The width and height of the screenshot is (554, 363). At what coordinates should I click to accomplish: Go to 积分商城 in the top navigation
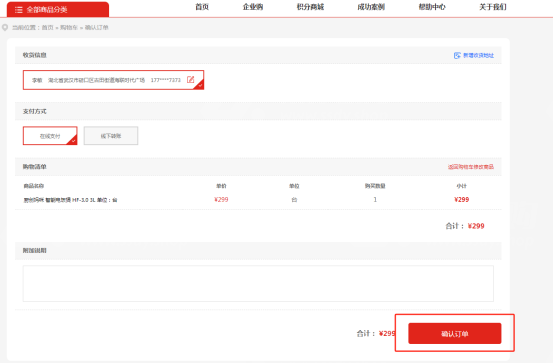coord(310,7)
